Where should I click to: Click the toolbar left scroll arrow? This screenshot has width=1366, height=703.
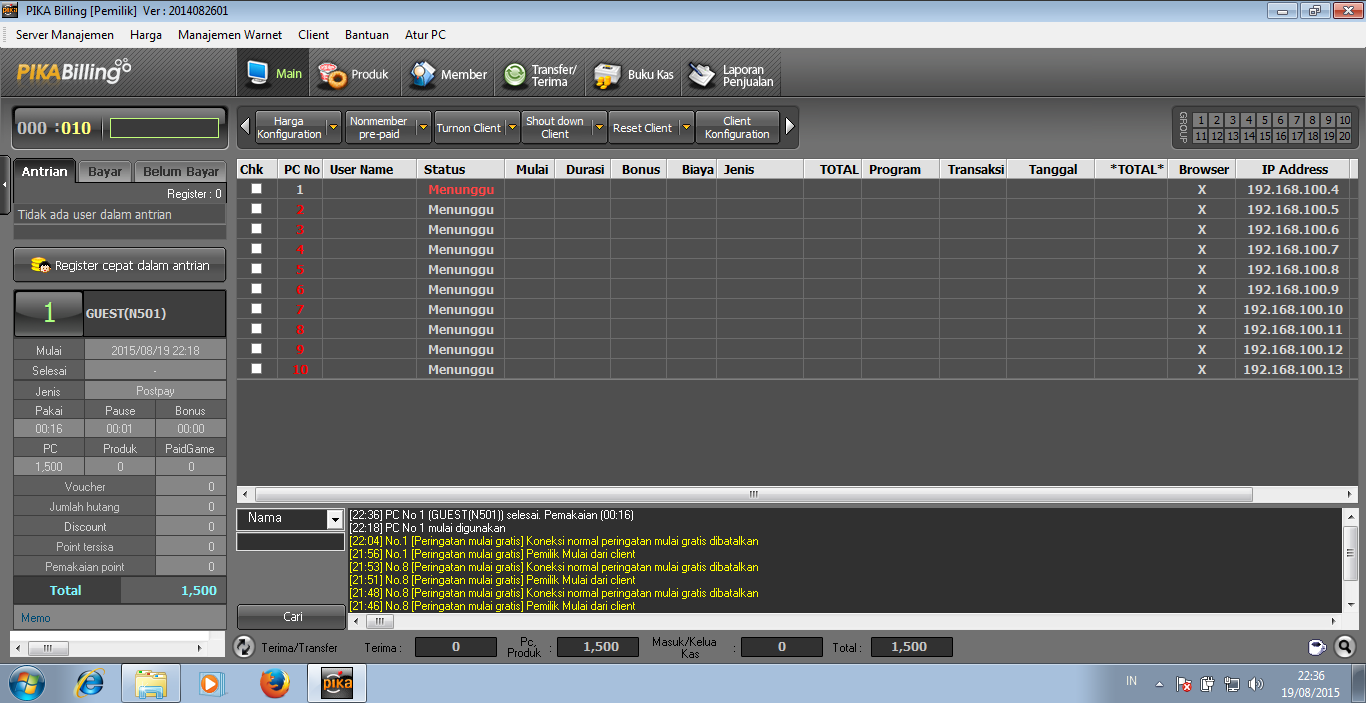245,127
